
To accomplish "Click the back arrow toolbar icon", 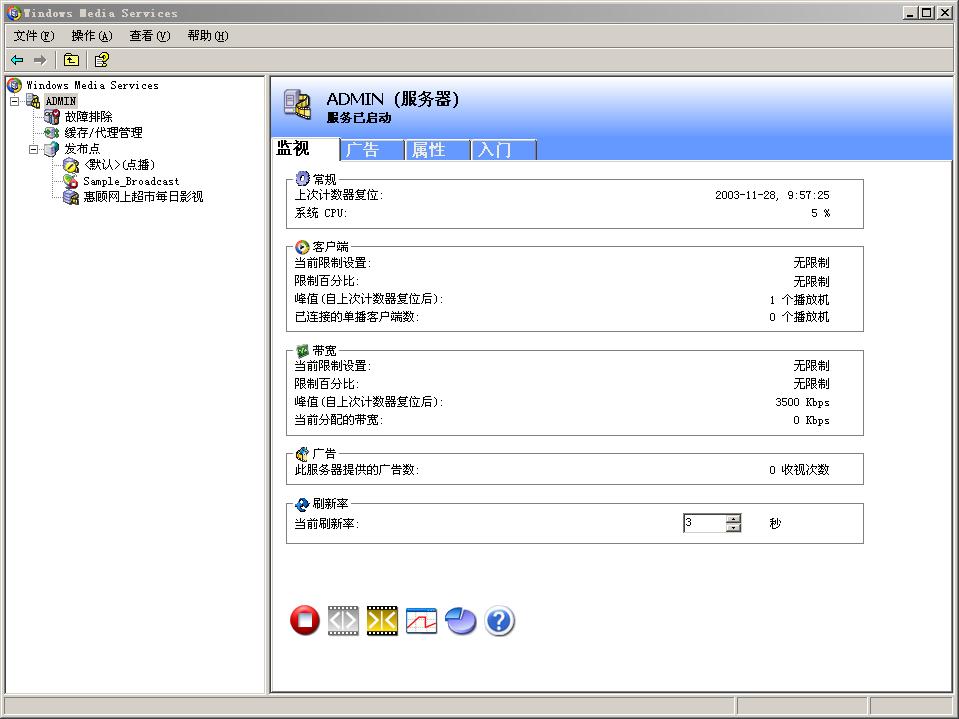I will 17,60.
